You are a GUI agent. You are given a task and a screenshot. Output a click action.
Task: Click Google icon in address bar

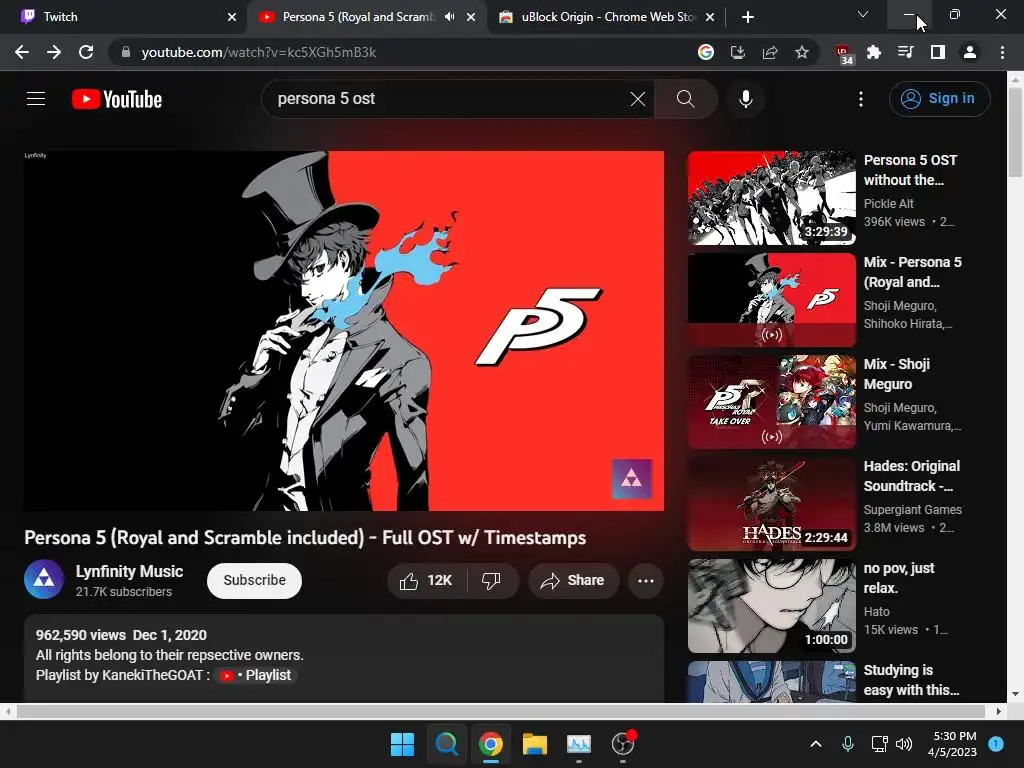click(x=706, y=52)
